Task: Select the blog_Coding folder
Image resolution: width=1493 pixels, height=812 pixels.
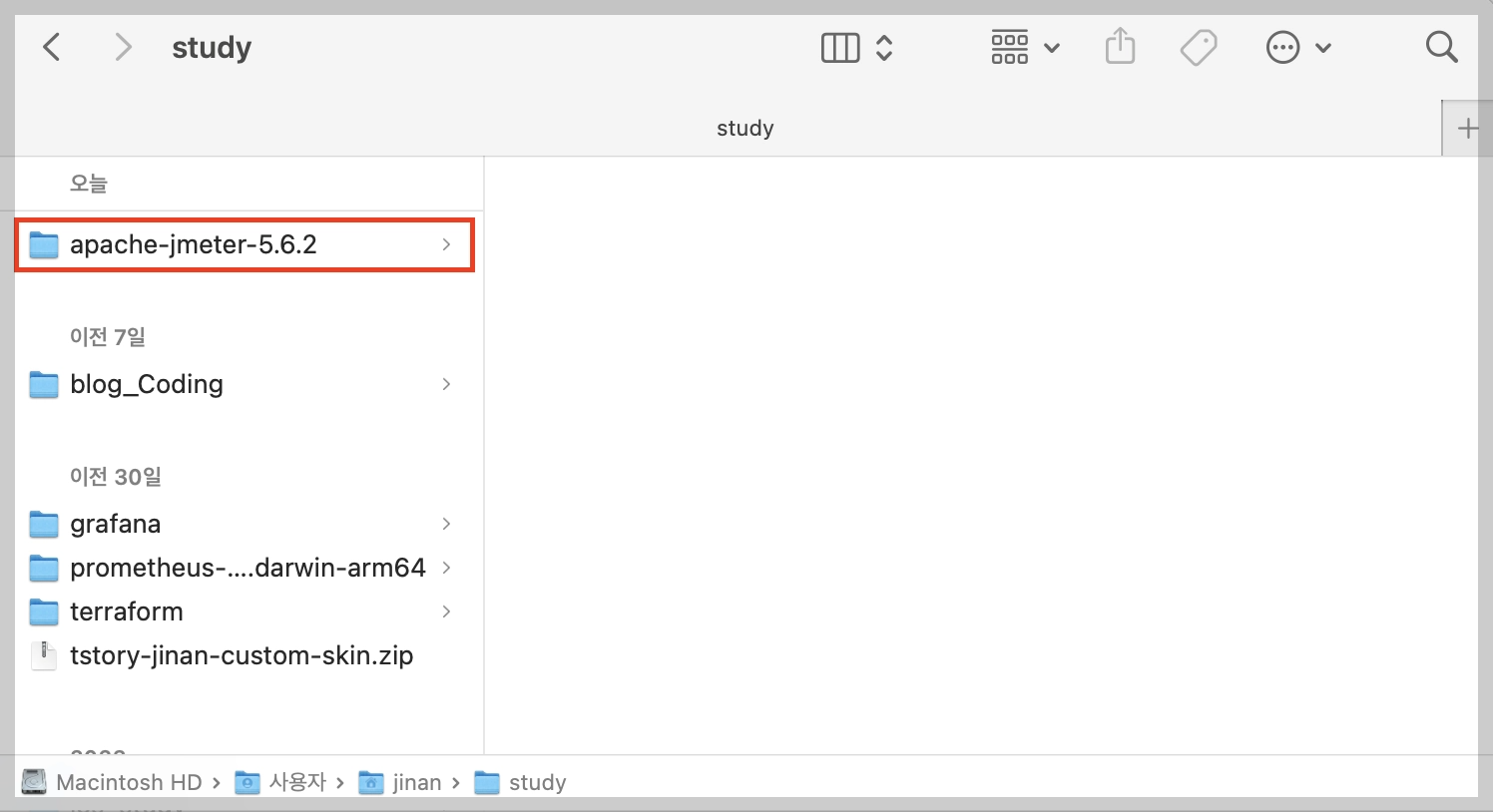Action: point(245,384)
